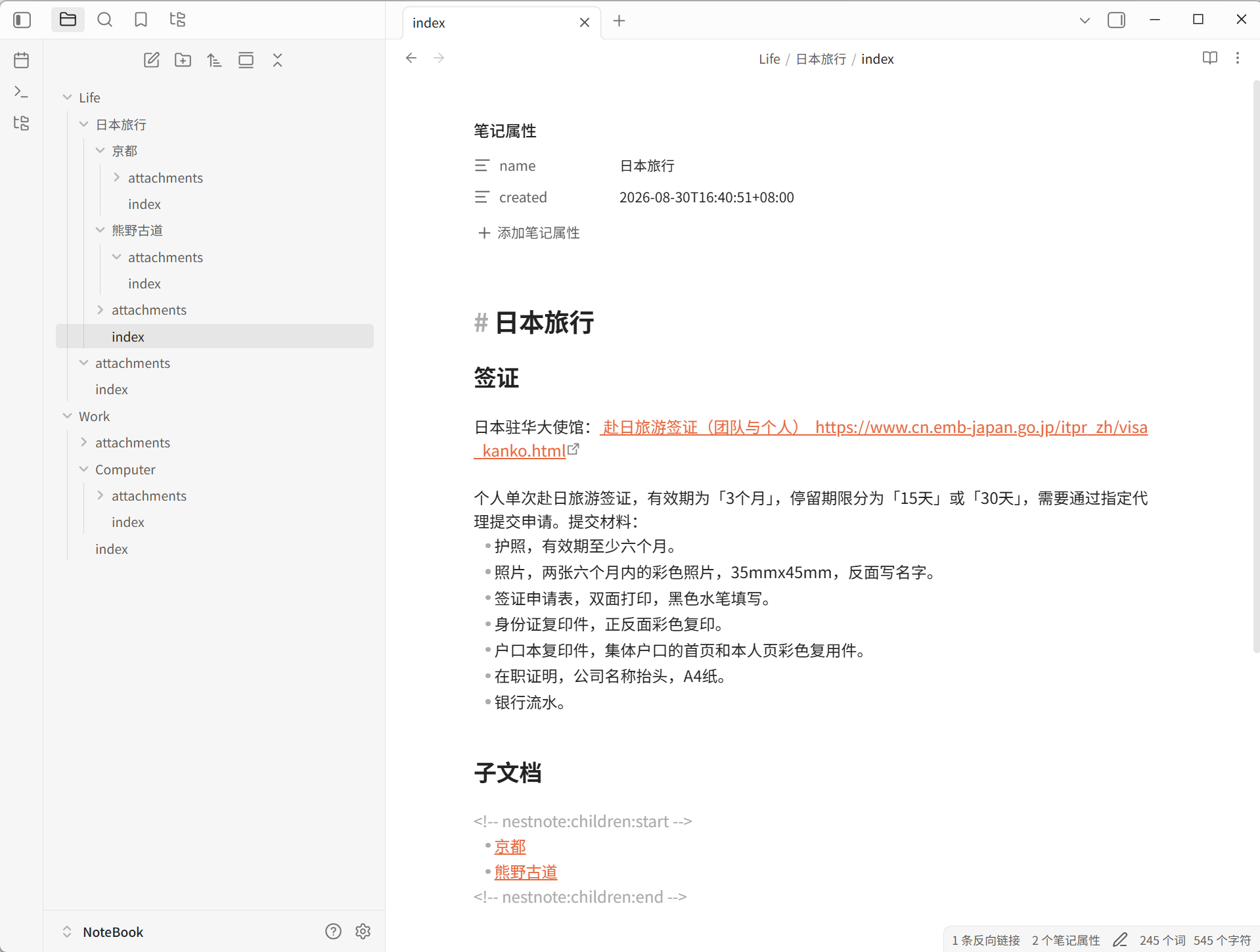Open the bookmarks panel
Image resolution: width=1260 pixels, height=952 pixels.
(141, 20)
